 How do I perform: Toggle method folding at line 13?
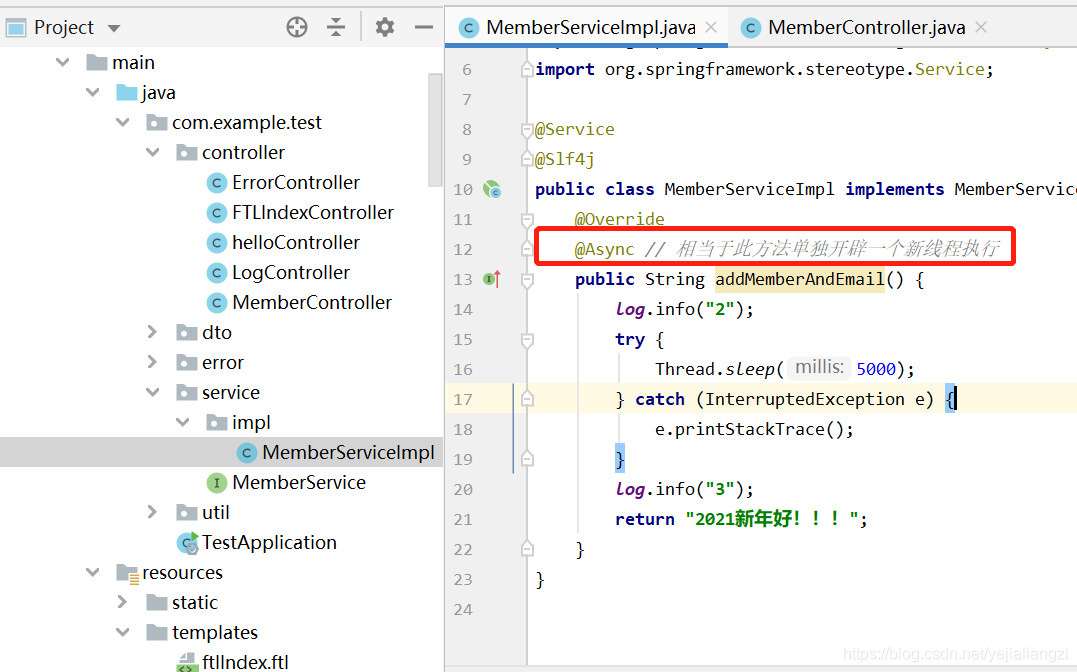(x=527, y=280)
